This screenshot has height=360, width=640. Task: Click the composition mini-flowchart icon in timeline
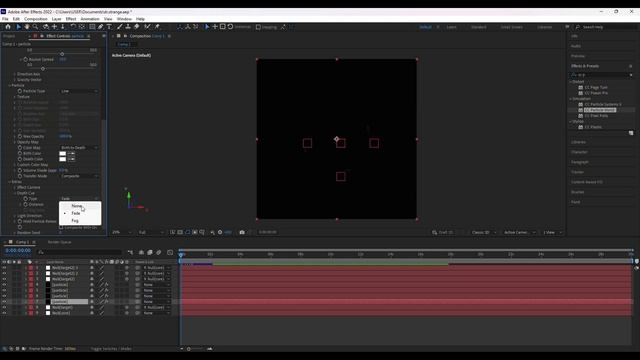click(x=130, y=253)
